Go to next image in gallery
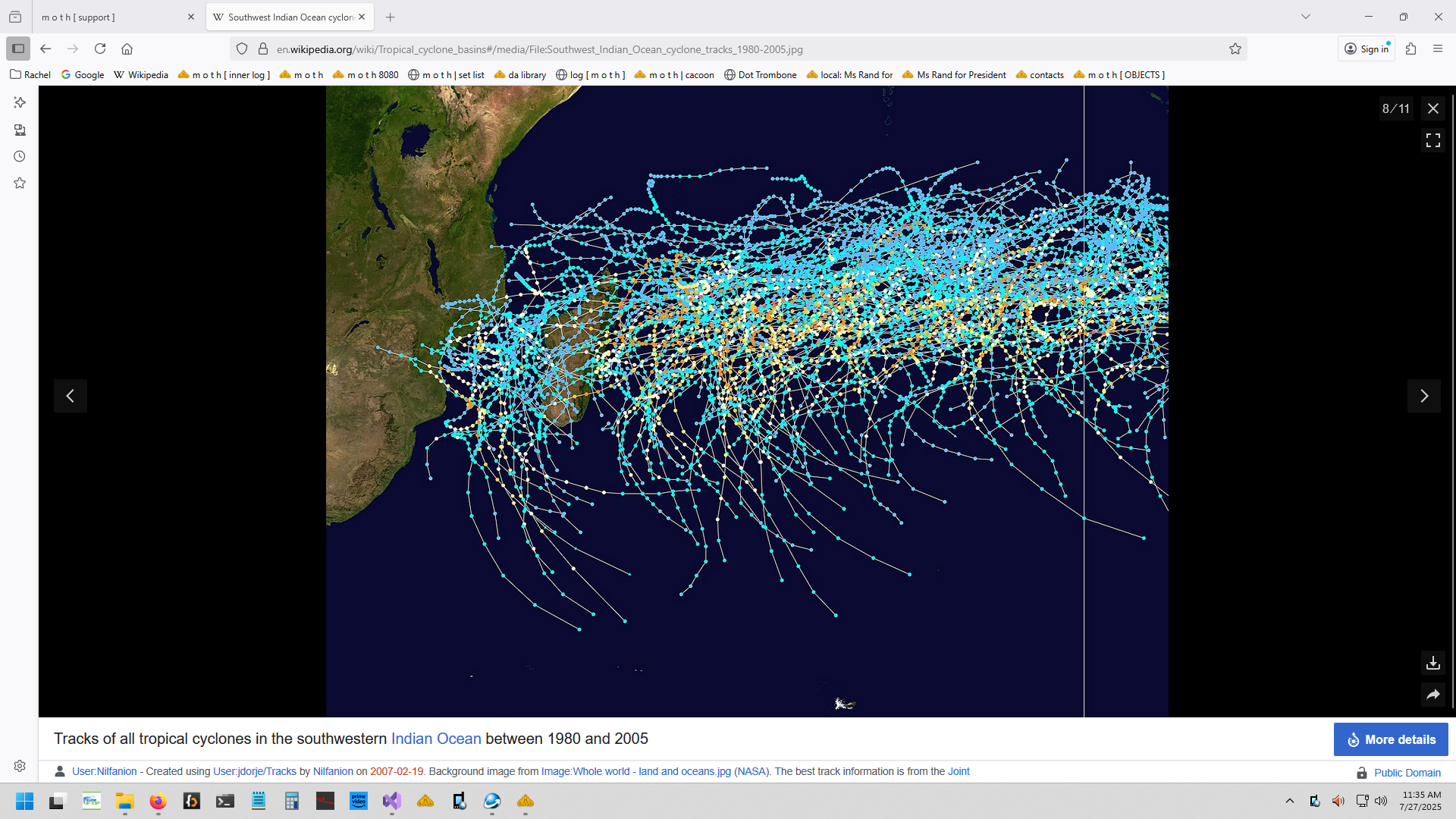The image size is (1456, 819). pyautogui.click(x=1423, y=396)
